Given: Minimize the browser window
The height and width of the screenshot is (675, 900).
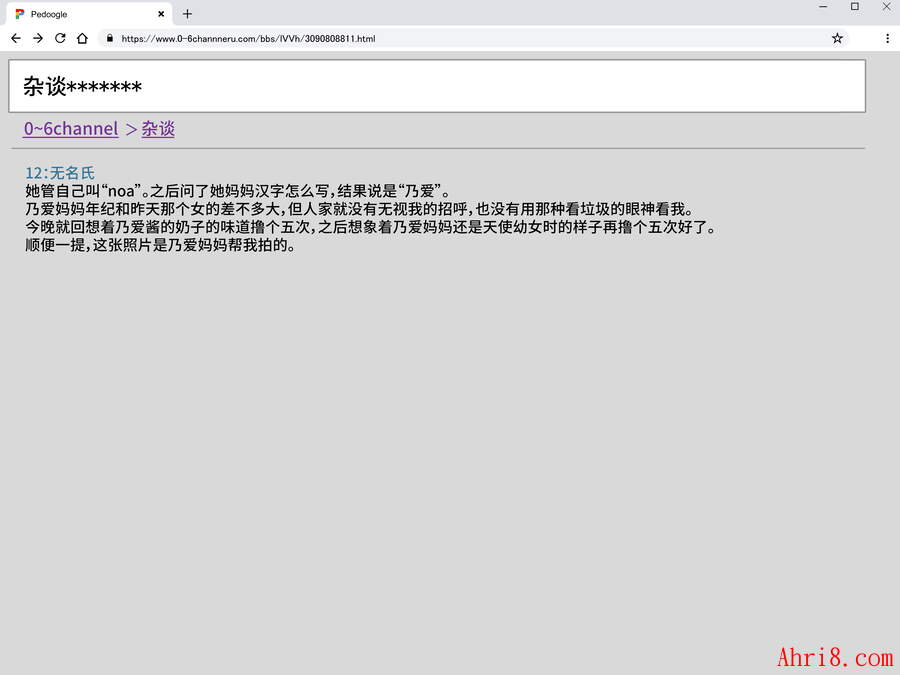Looking at the screenshot, I should [x=823, y=7].
